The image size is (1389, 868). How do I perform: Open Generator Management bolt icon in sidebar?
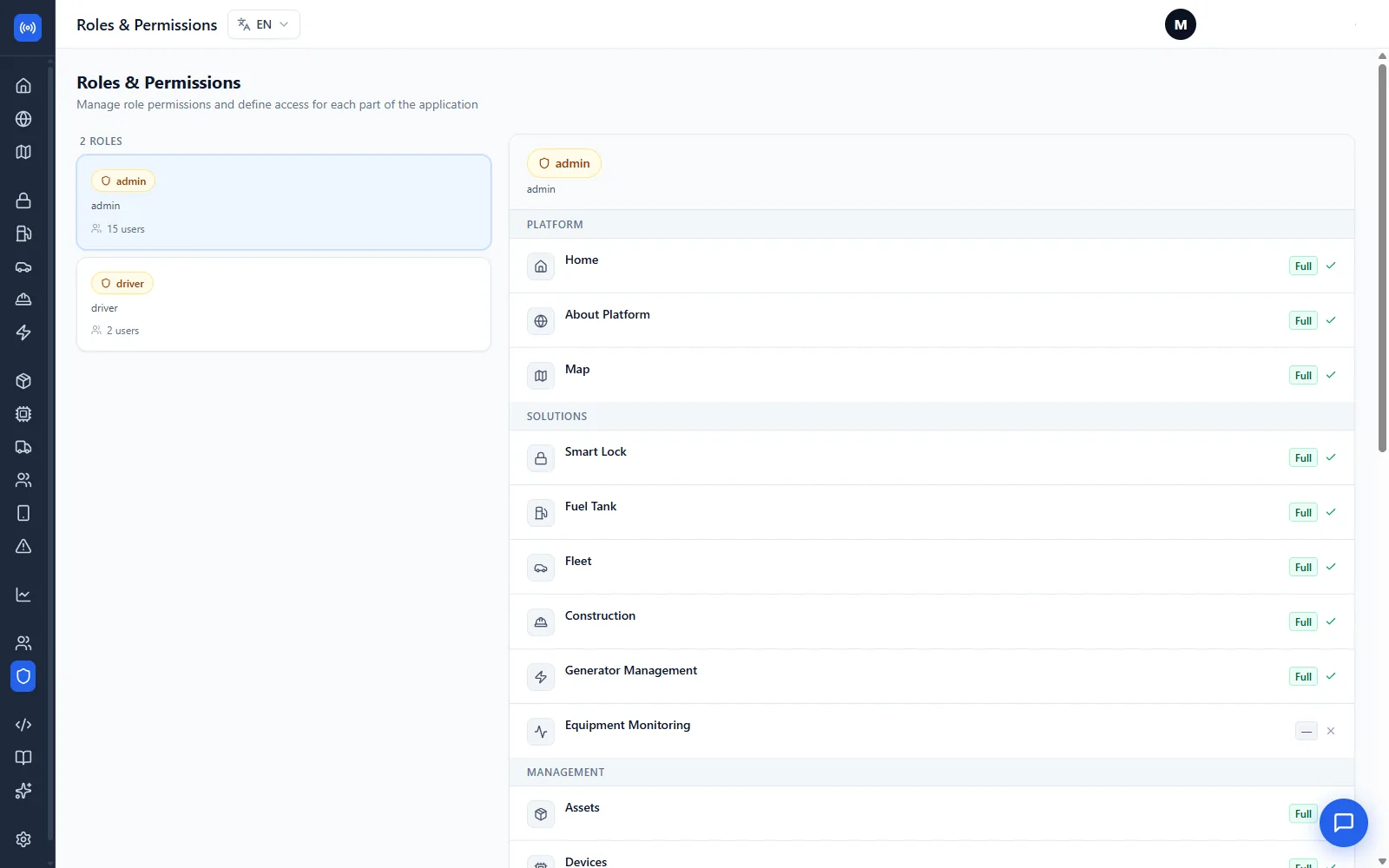pyautogui.click(x=23, y=332)
